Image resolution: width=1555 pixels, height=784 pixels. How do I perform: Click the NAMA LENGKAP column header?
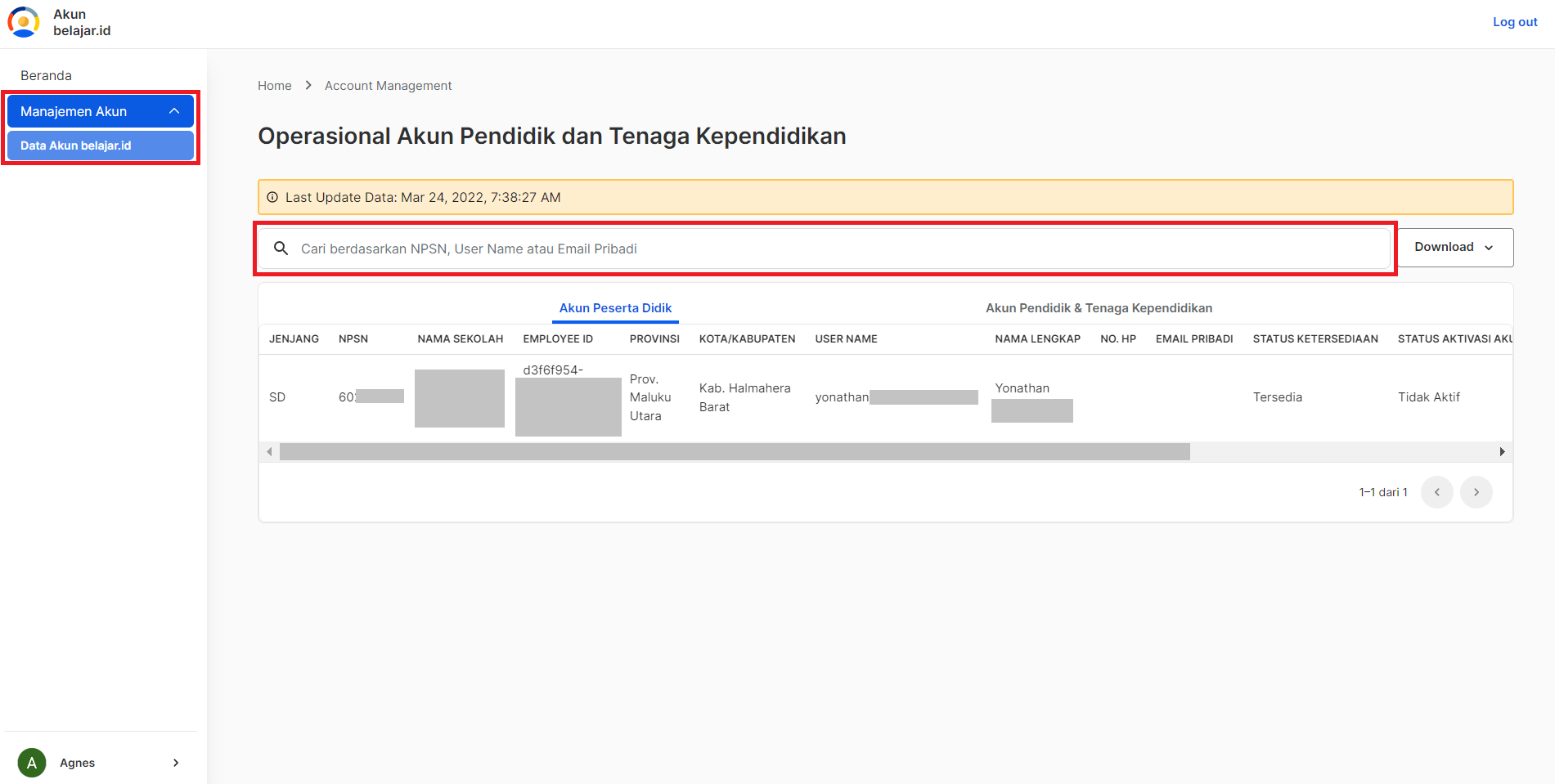(1037, 338)
